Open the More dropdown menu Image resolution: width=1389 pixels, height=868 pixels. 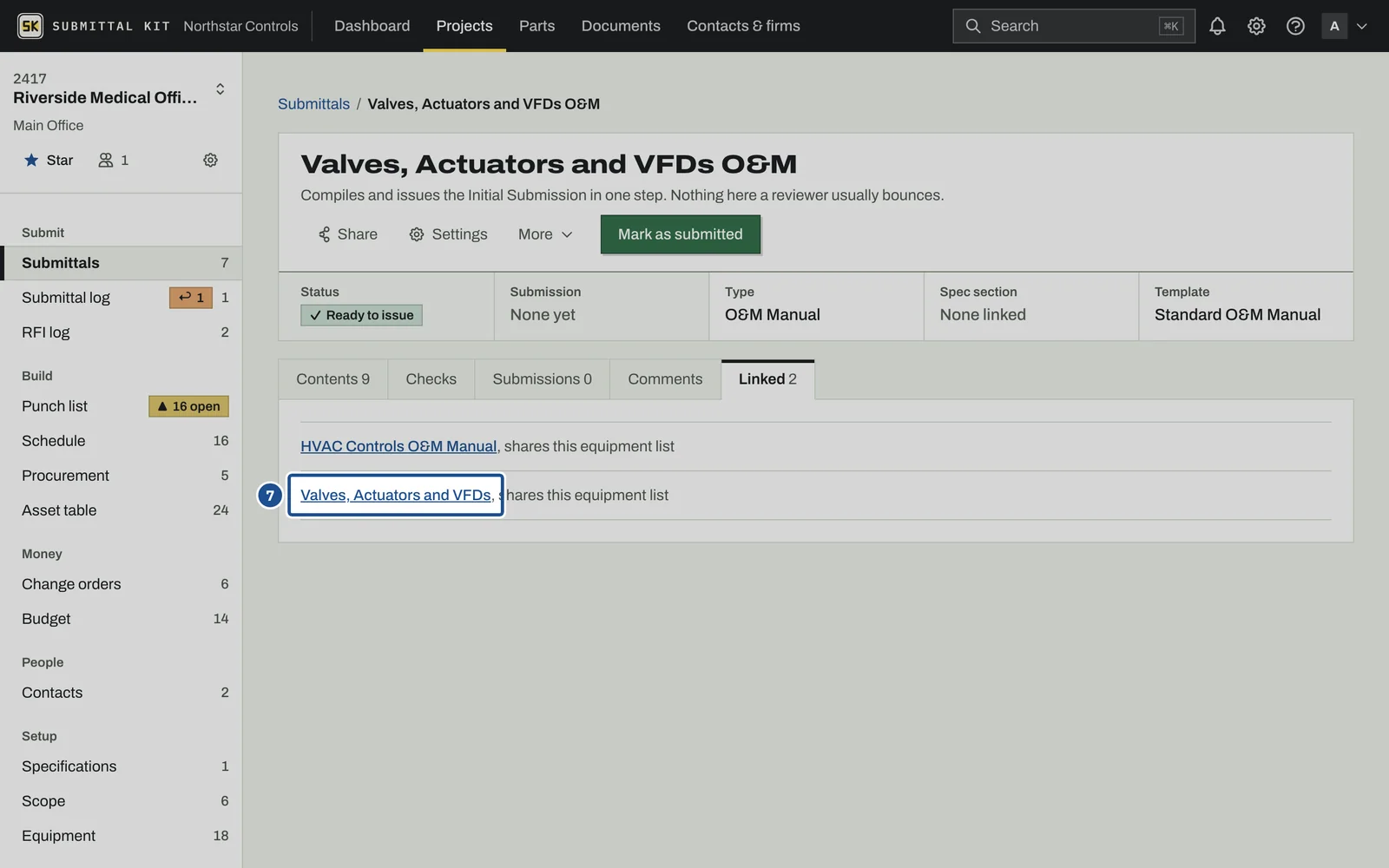(545, 234)
